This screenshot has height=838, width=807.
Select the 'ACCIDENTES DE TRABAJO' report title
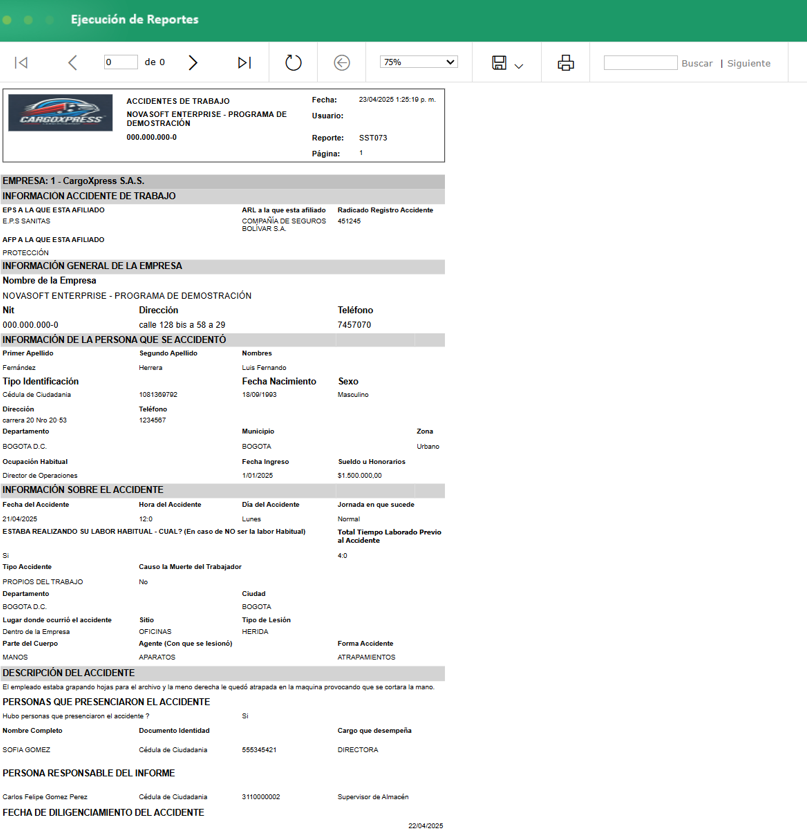[x=178, y=101]
